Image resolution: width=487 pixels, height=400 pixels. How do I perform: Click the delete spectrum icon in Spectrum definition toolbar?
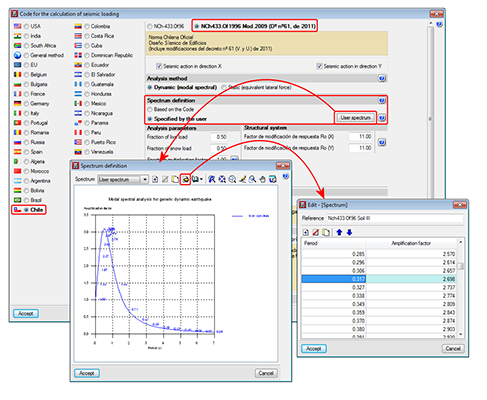pos(165,179)
